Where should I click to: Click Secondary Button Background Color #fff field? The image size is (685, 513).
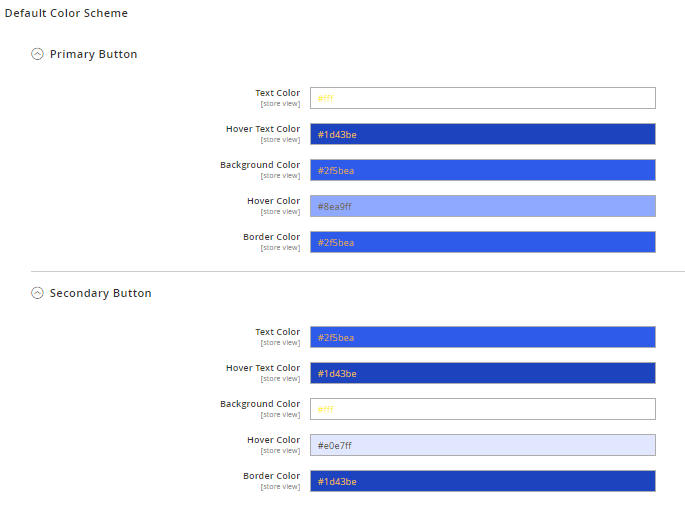(x=482, y=409)
